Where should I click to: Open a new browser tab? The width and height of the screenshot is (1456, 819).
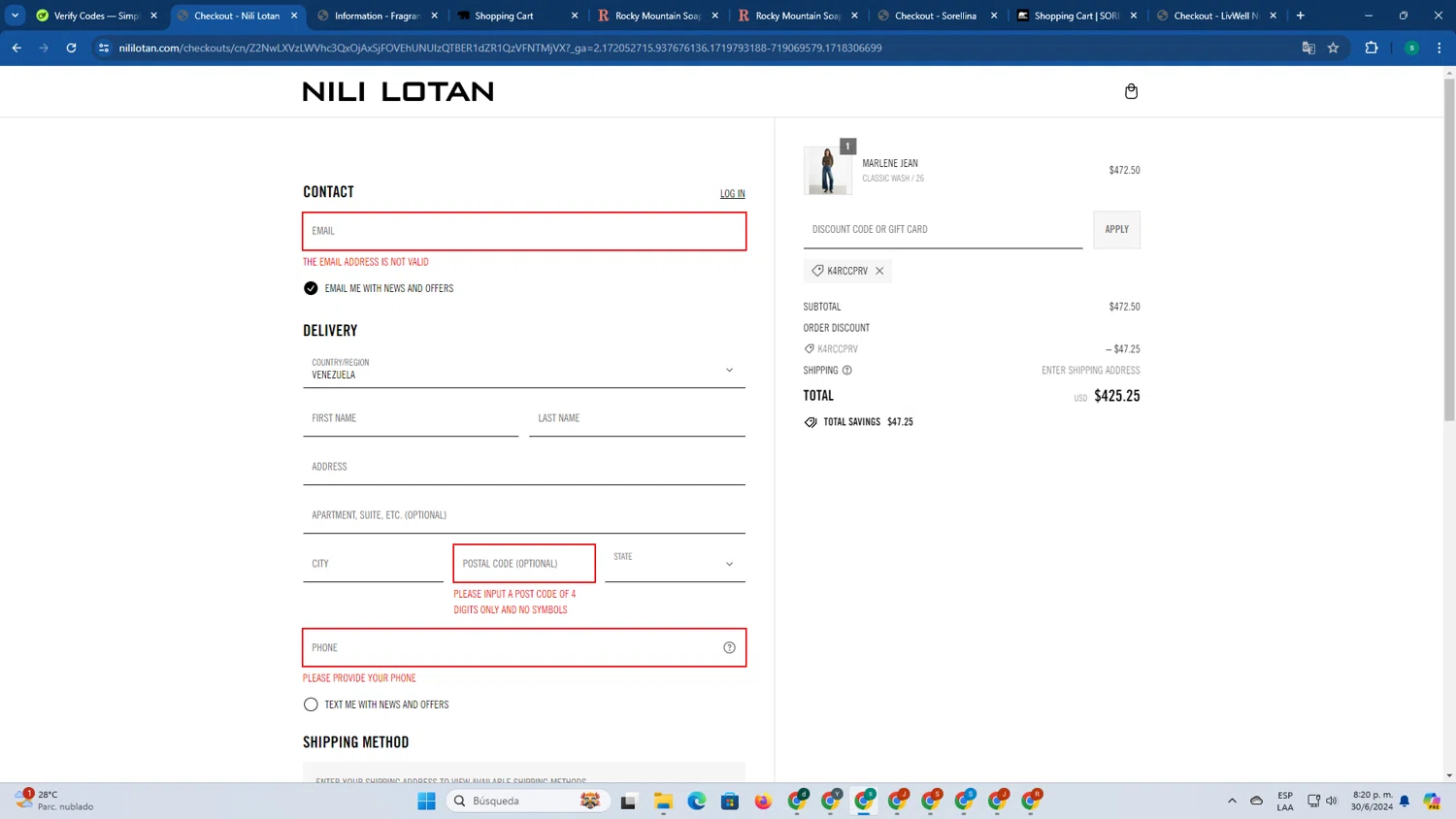(1301, 16)
